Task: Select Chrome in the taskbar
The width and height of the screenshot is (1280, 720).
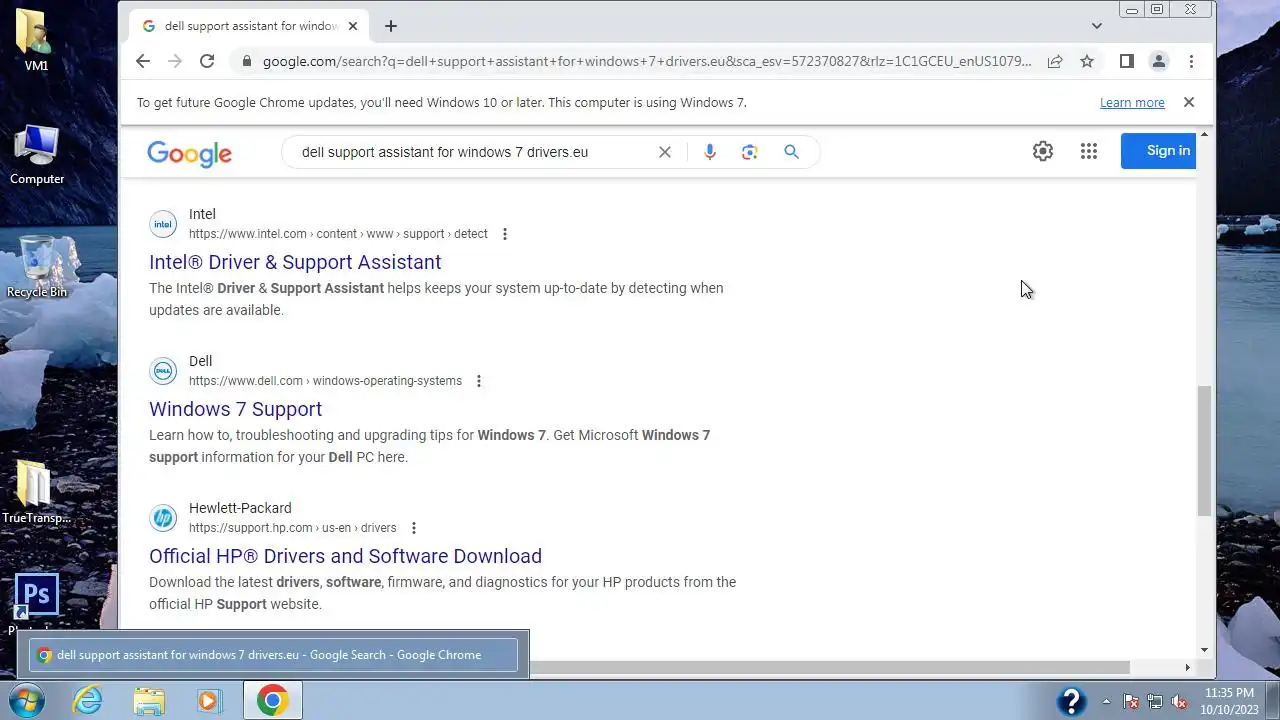Action: [x=272, y=700]
